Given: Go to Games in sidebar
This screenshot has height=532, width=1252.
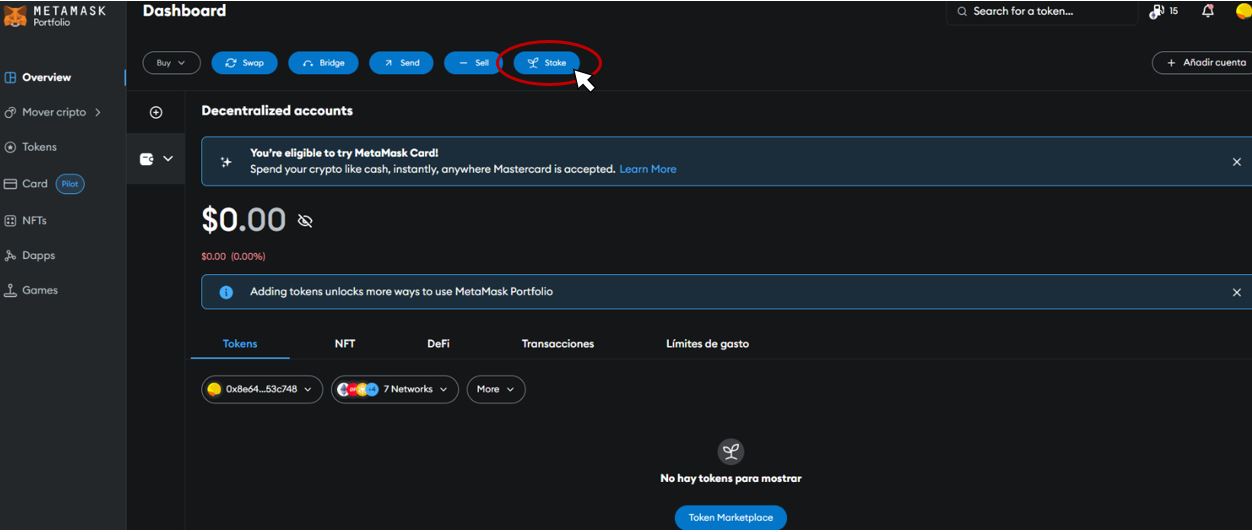Looking at the screenshot, I should coord(40,290).
